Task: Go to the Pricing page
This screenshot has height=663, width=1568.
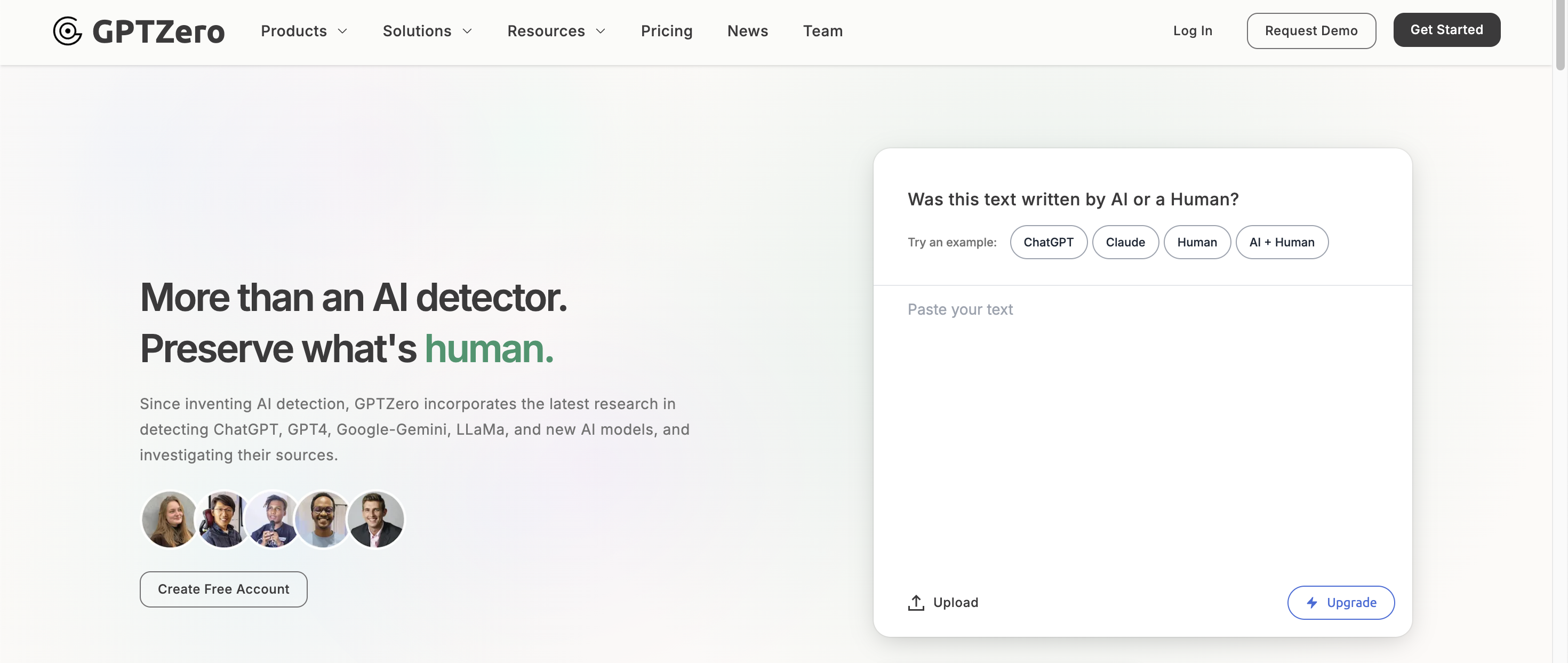Action: [x=666, y=31]
